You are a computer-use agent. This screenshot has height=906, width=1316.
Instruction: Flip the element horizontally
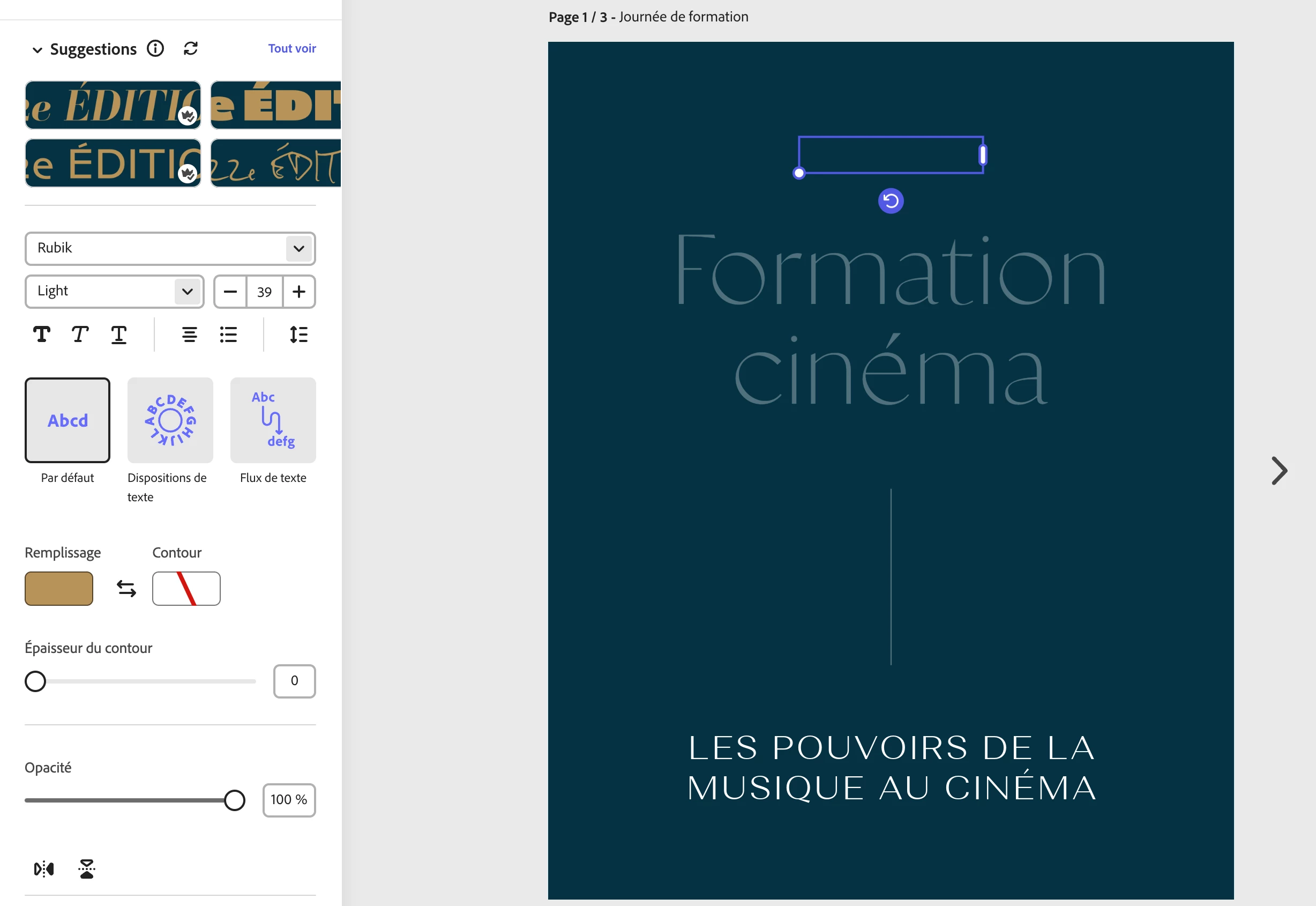(x=44, y=868)
